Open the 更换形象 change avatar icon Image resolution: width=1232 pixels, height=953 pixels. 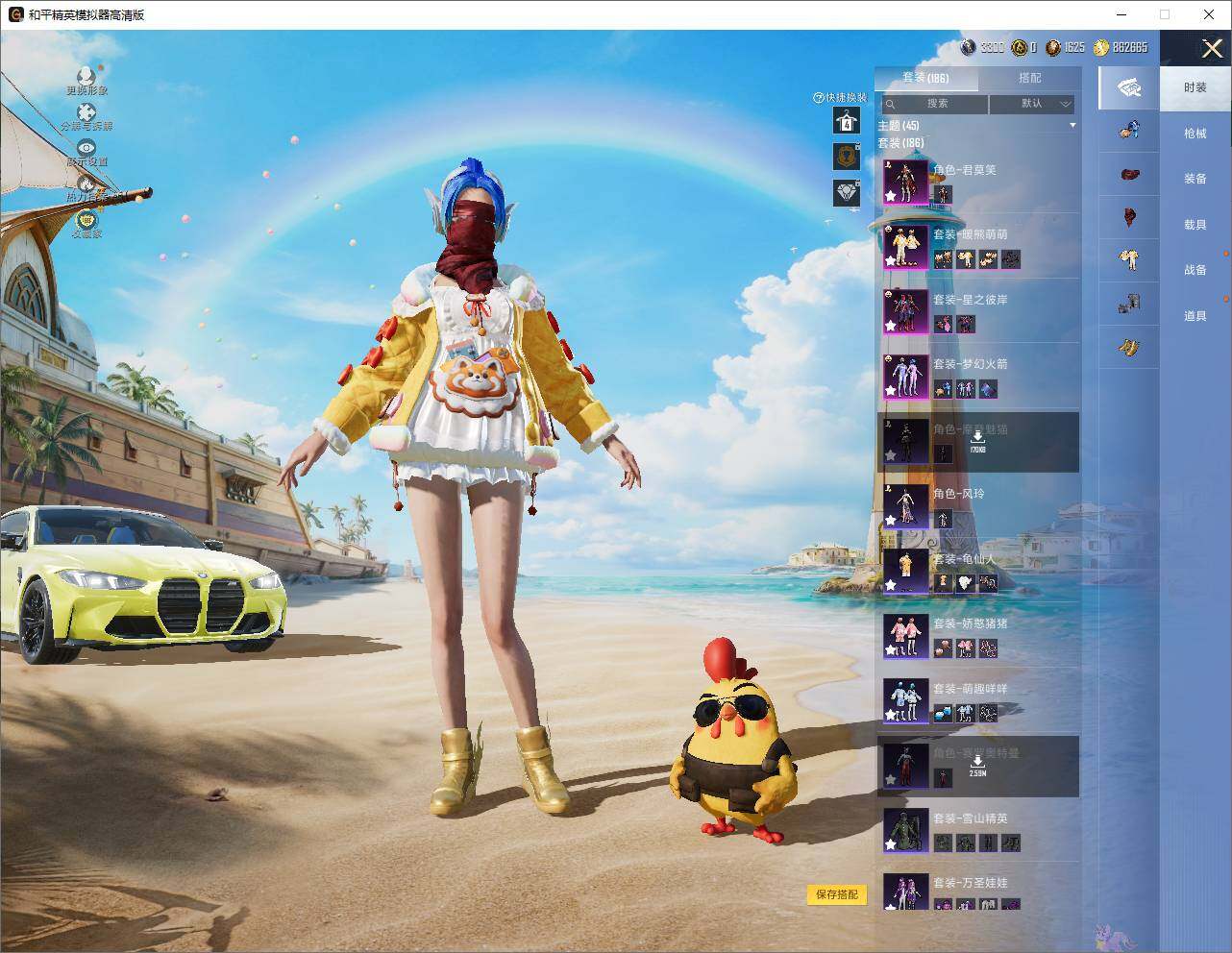coord(86,76)
